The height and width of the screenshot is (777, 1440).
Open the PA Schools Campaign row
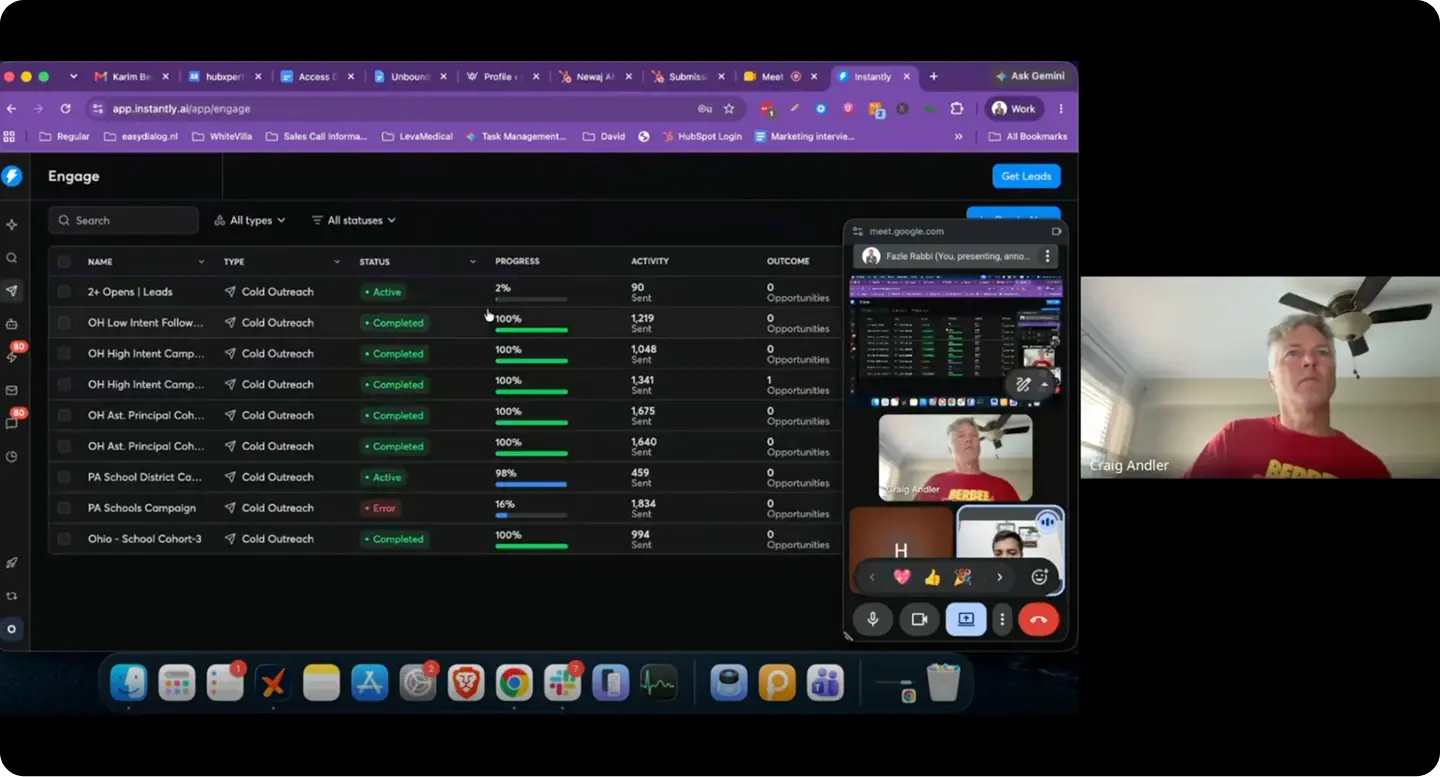(447, 508)
